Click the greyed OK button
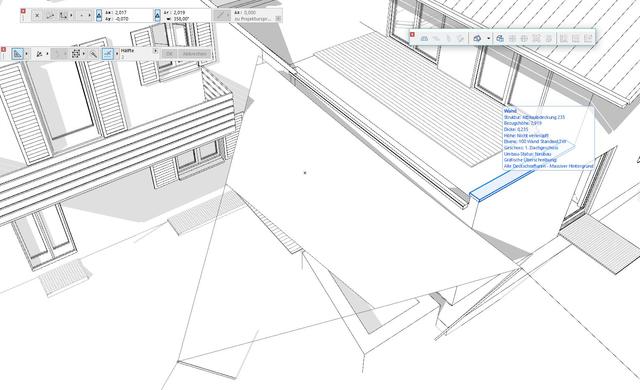Image resolution: width=640 pixels, height=390 pixels. (x=169, y=53)
